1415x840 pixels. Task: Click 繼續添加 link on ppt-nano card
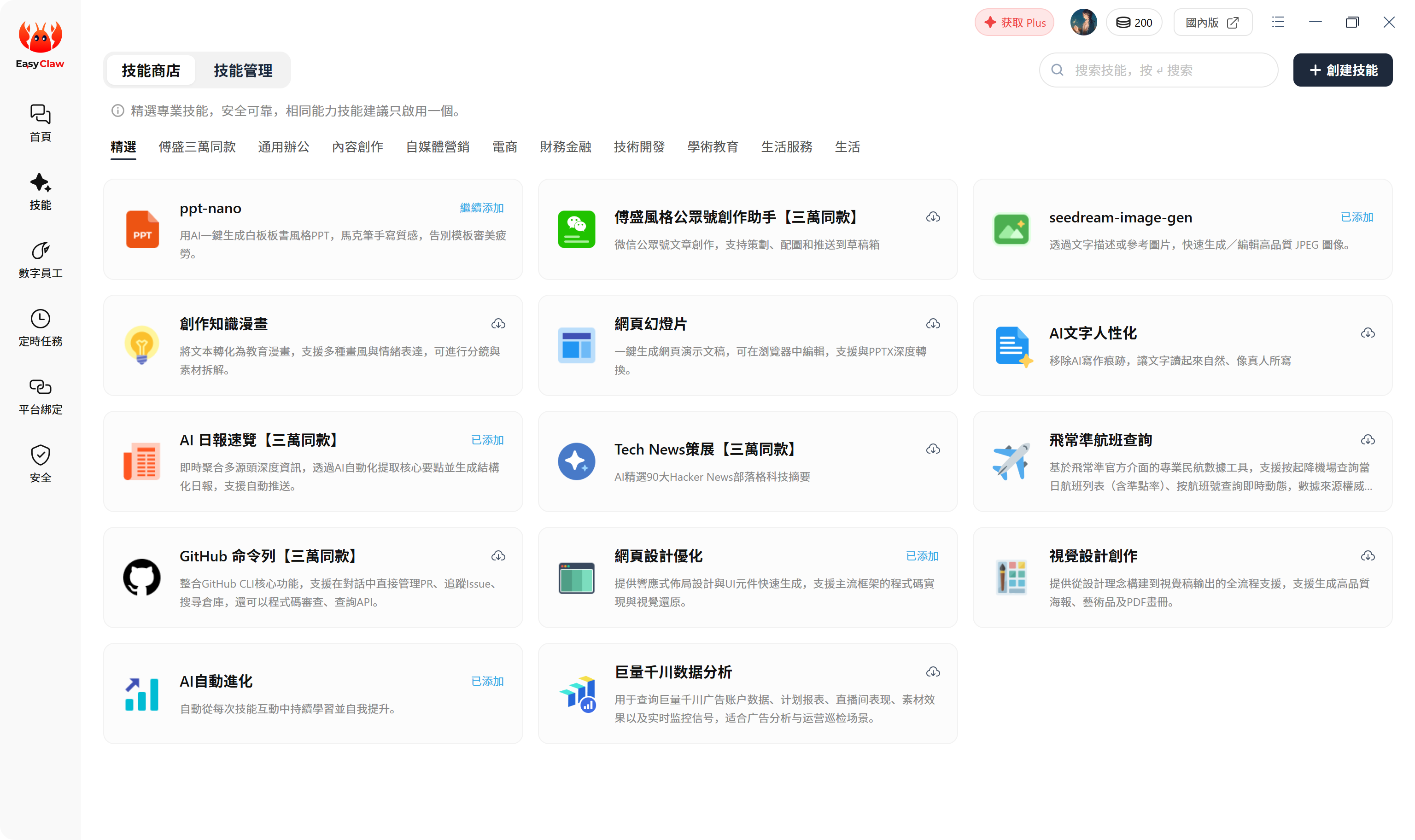[x=482, y=208]
